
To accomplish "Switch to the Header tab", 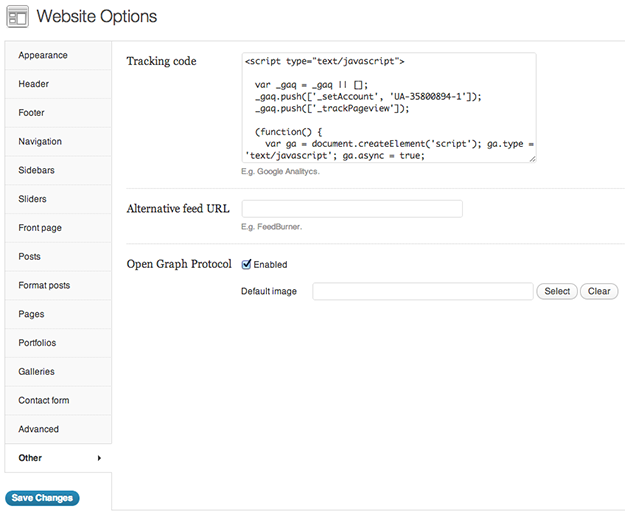I will (33, 85).
